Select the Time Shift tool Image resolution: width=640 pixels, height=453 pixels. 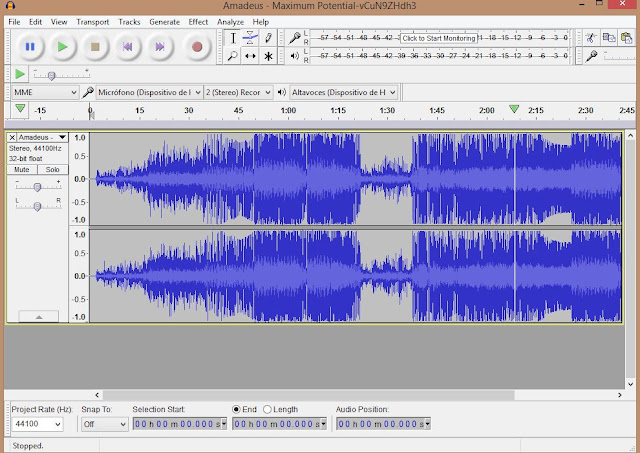250,56
